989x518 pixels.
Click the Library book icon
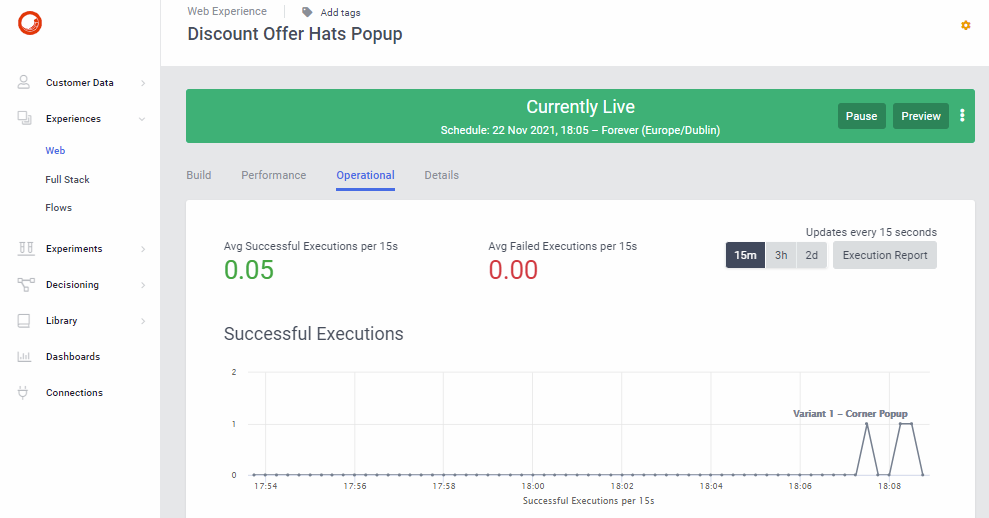tap(25, 321)
